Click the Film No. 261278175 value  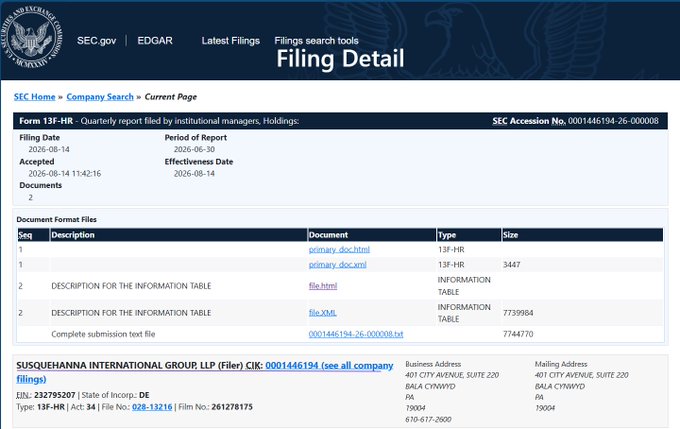(232, 407)
